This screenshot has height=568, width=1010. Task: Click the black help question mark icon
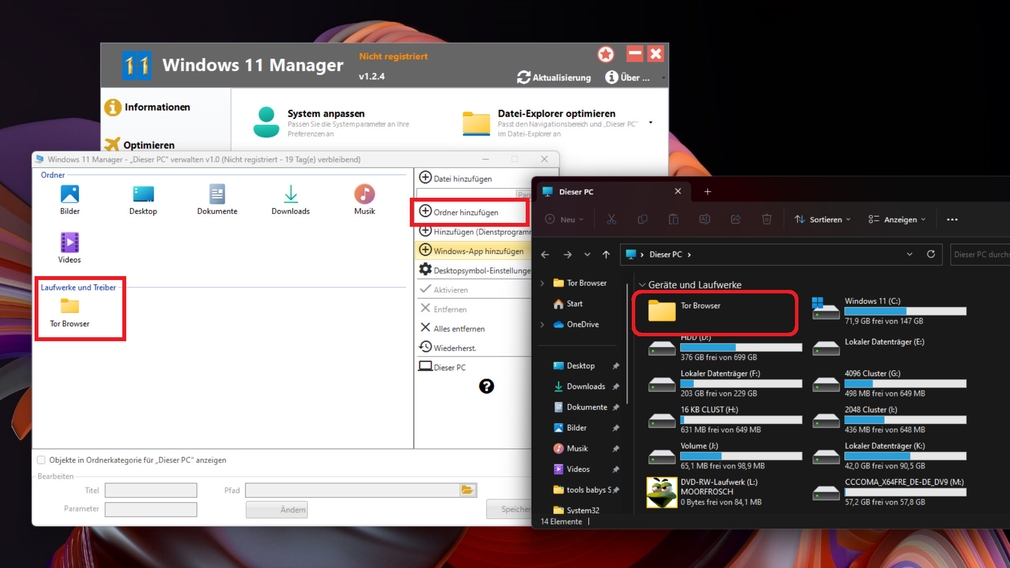(x=486, y=386)
